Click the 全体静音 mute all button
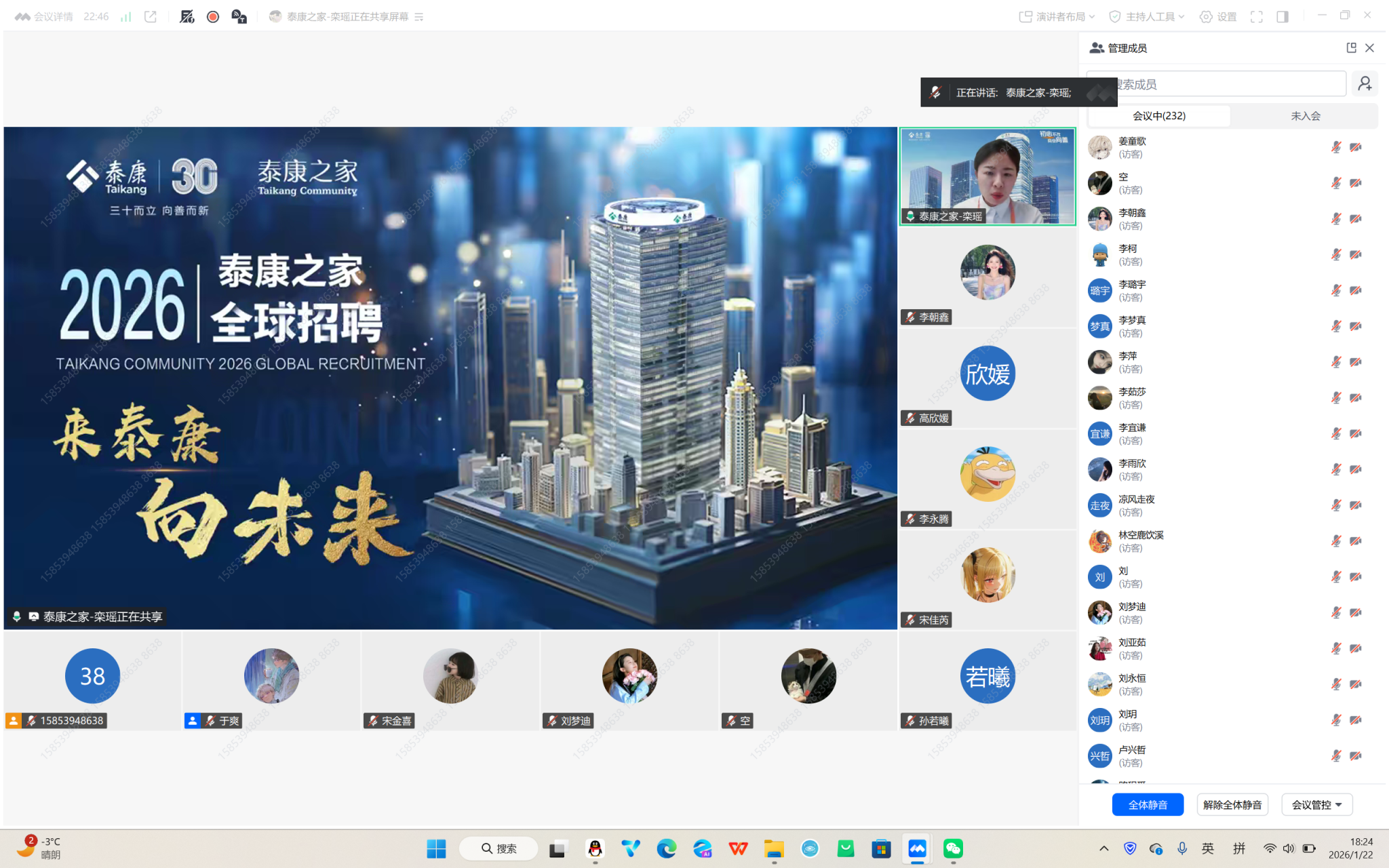 point(1148,805)
